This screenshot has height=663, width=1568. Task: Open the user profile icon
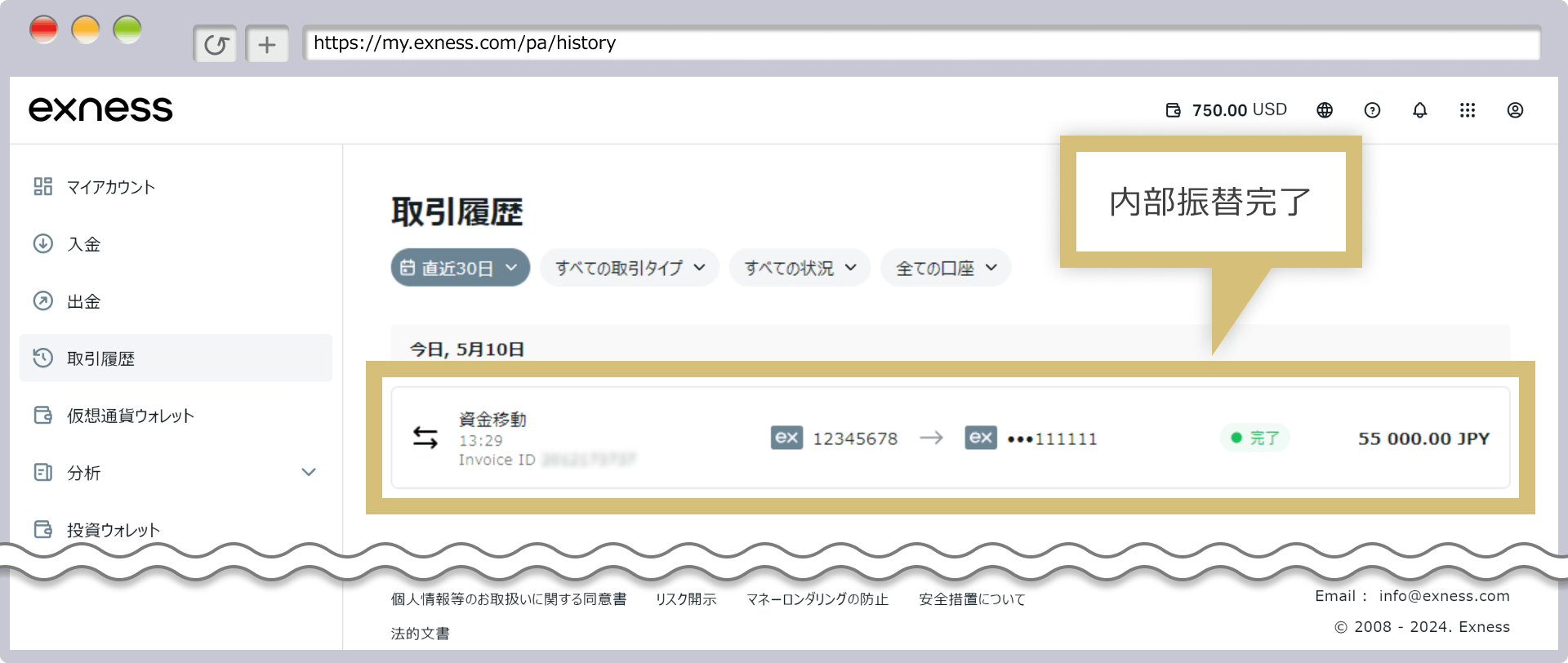1515,110
